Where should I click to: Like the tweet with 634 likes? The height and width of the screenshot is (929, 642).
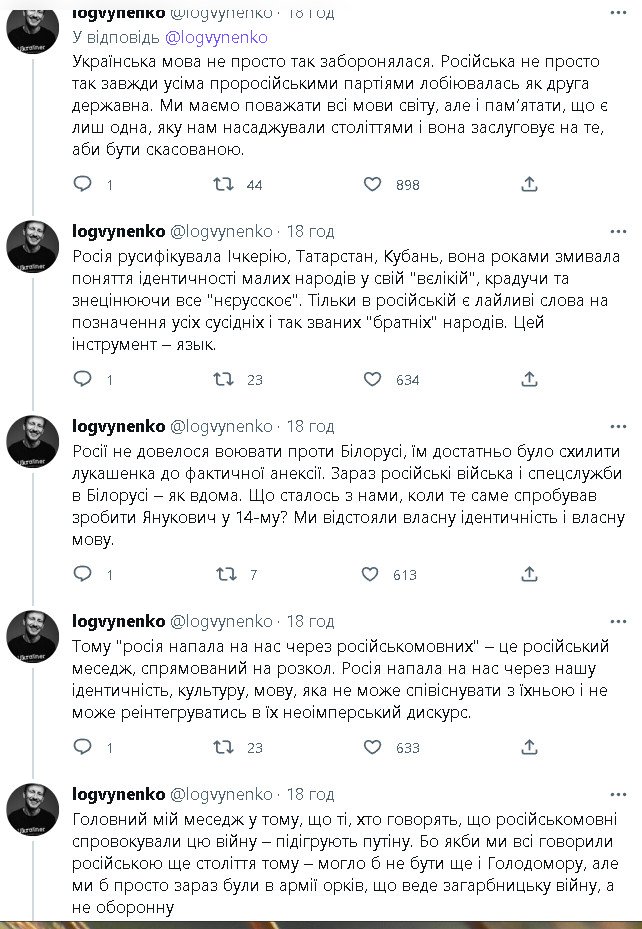(372, 379)
